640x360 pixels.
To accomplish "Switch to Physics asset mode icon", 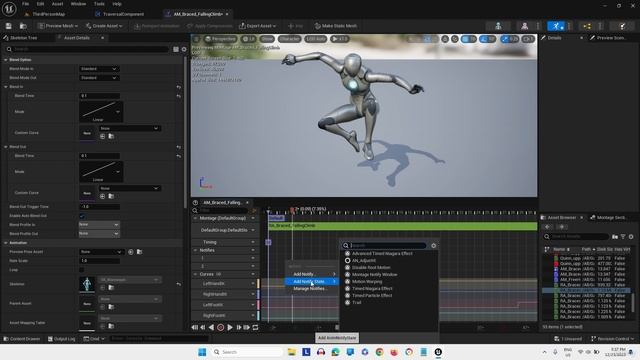I will (x=622, y=26).
